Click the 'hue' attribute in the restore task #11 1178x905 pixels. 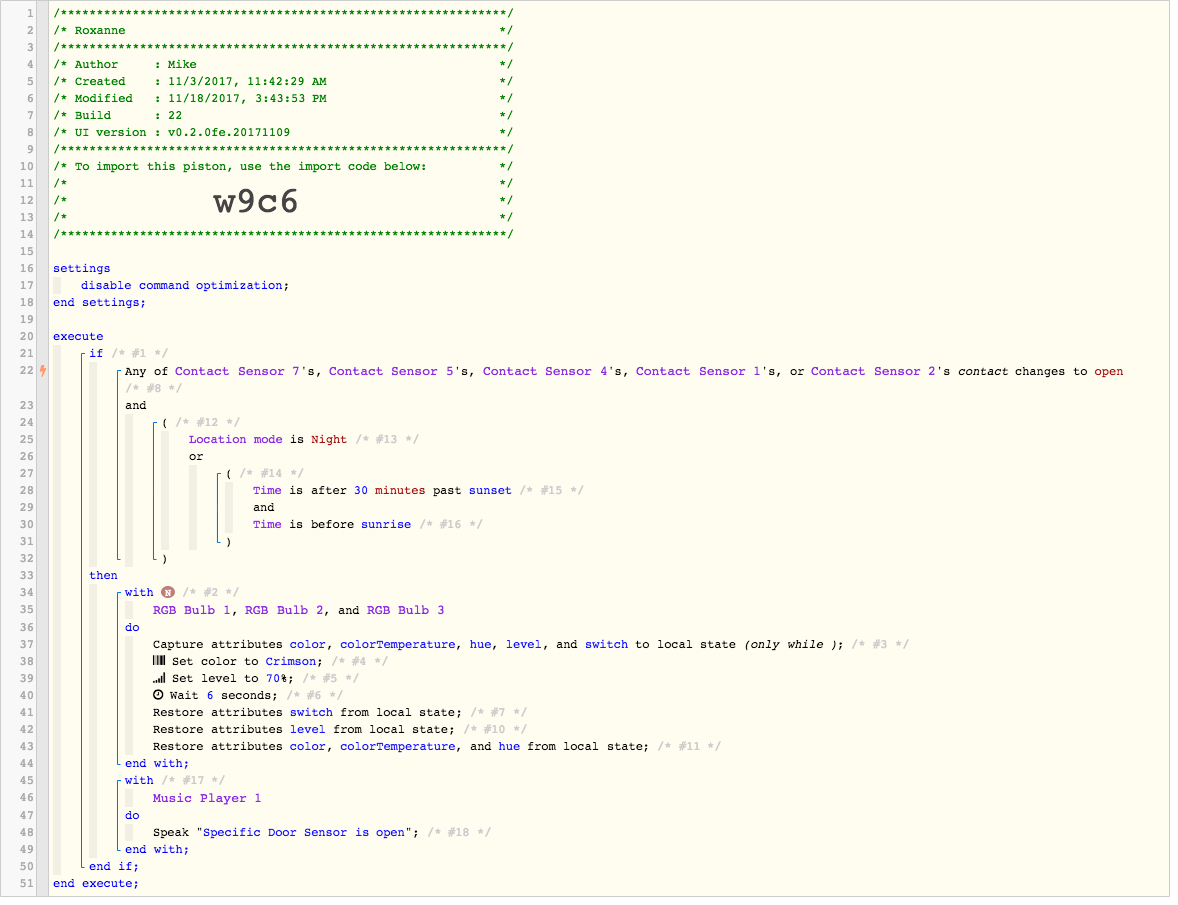509,747
